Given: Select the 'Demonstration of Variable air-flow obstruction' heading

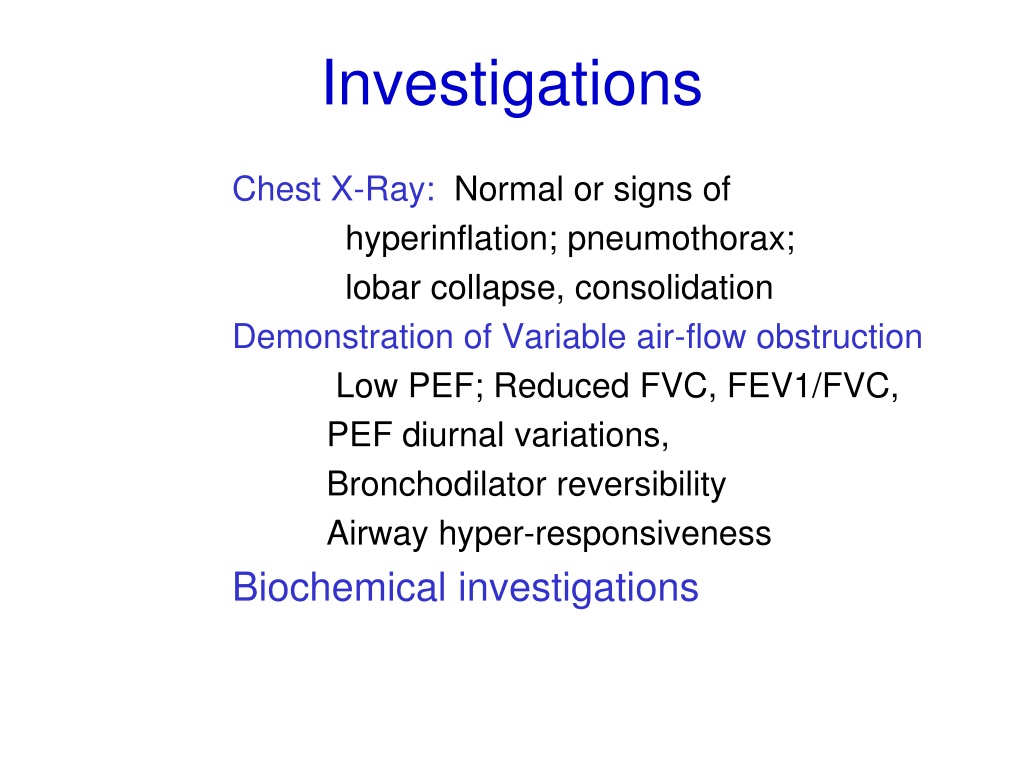Looking at the screenshot, I should (577, 337).
